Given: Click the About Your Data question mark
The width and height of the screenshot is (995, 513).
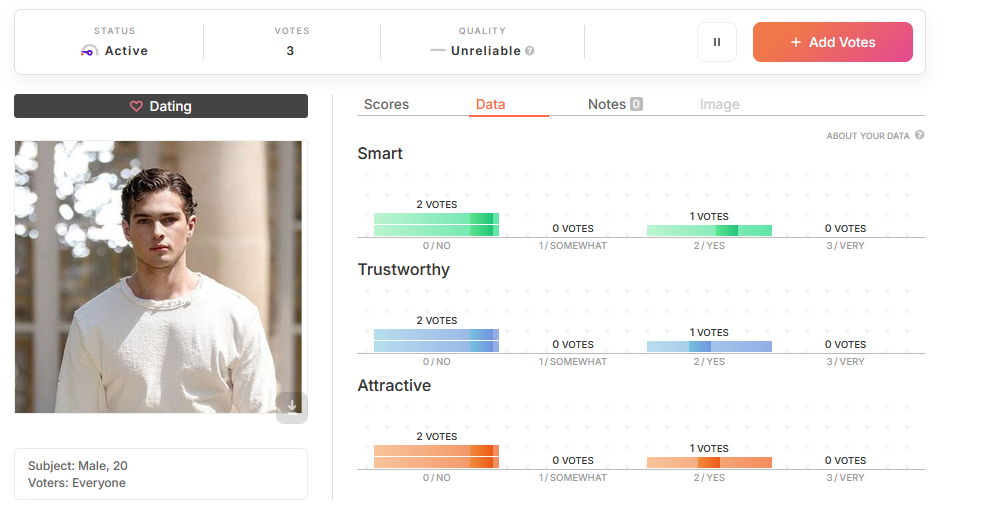Looking at the screenshot, I should 919,135.
